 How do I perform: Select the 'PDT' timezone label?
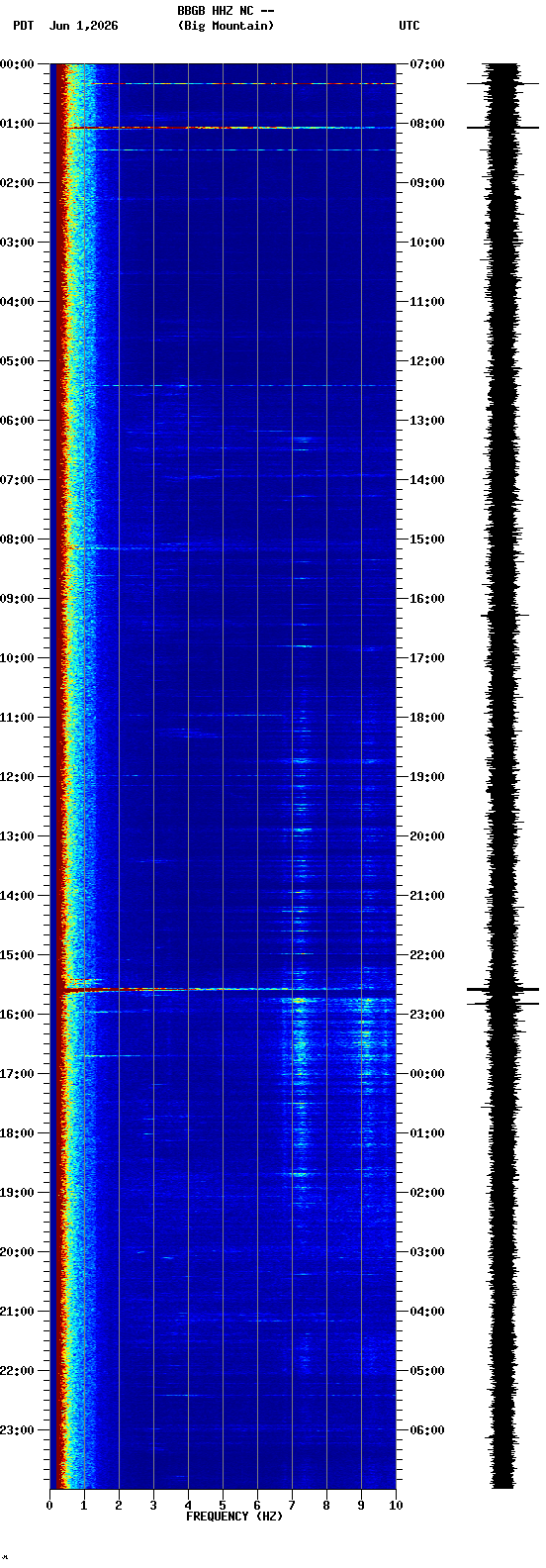(23, 26)
